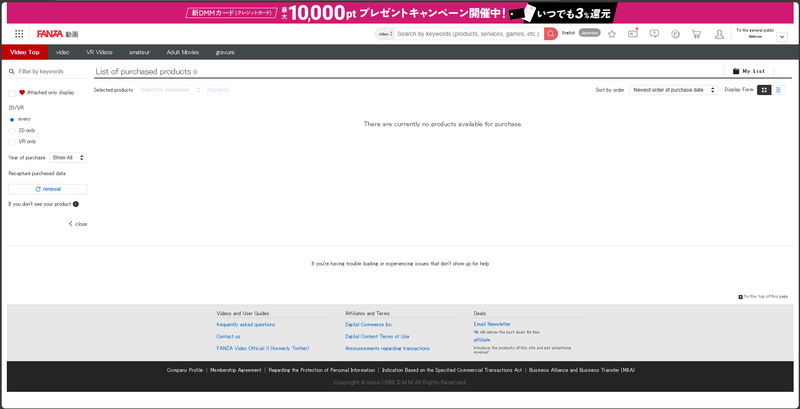Jump to the top of this page
The height and width of the screenshot is (409, 800).
763,296
